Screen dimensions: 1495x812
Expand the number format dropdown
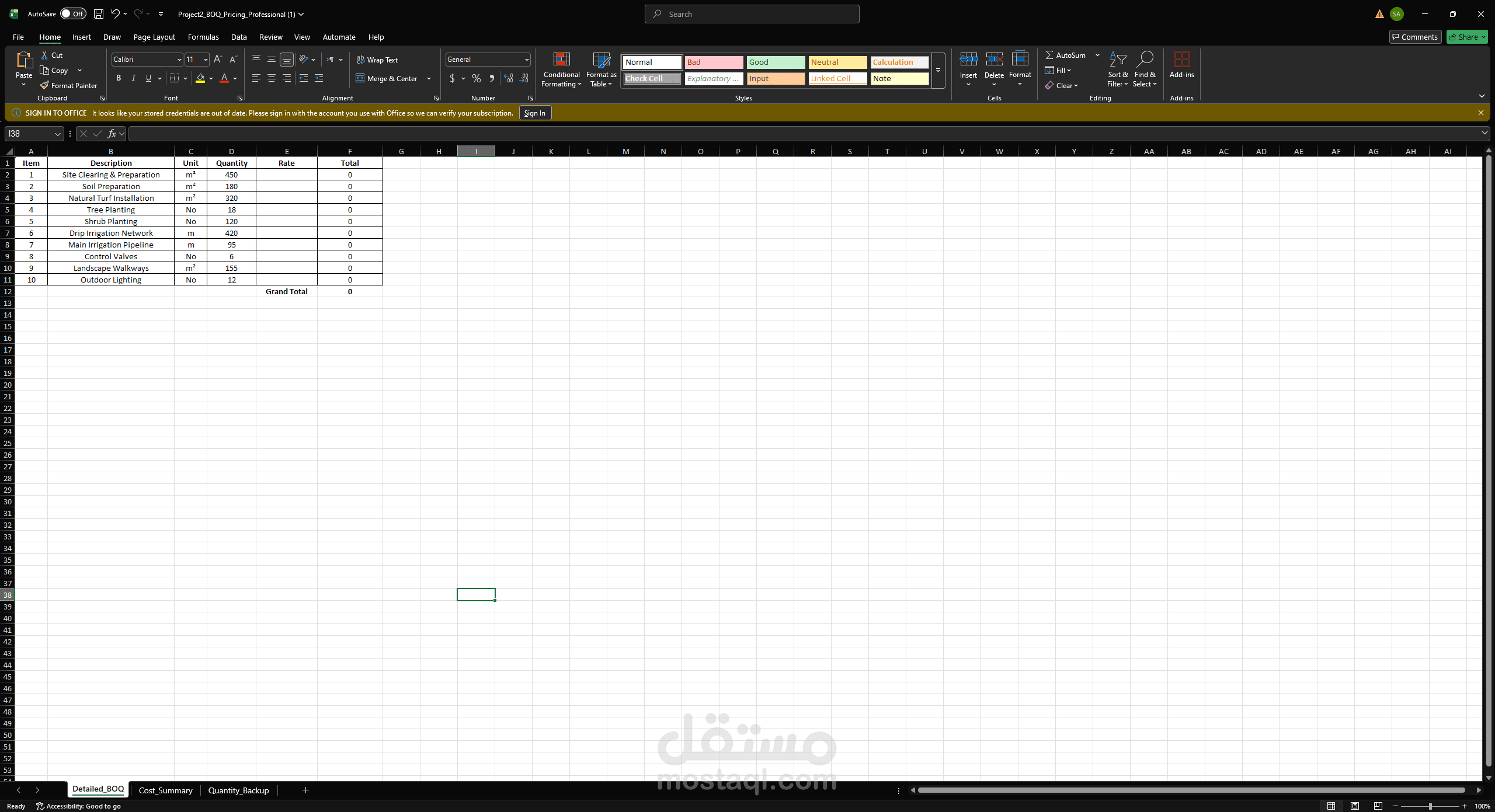point(526,60)
